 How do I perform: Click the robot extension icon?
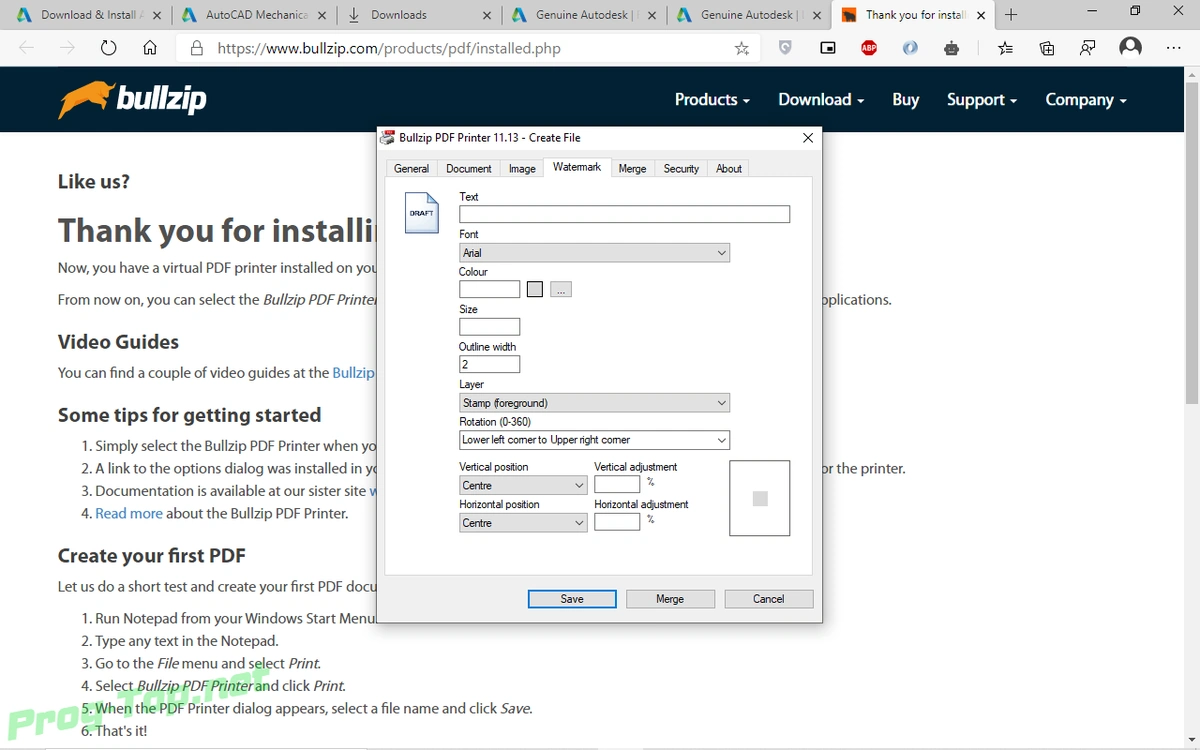(x=951, y=48)
